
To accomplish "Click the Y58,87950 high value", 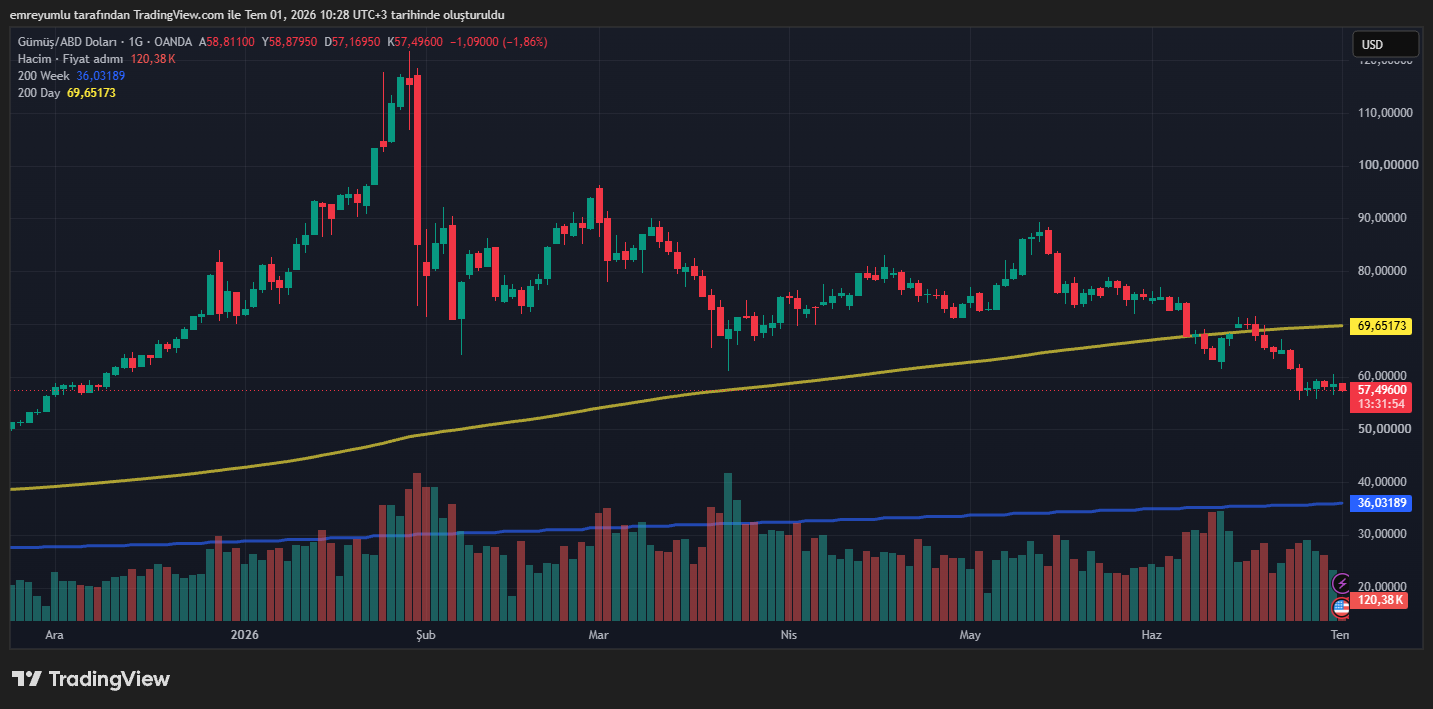I will point(290,42).
